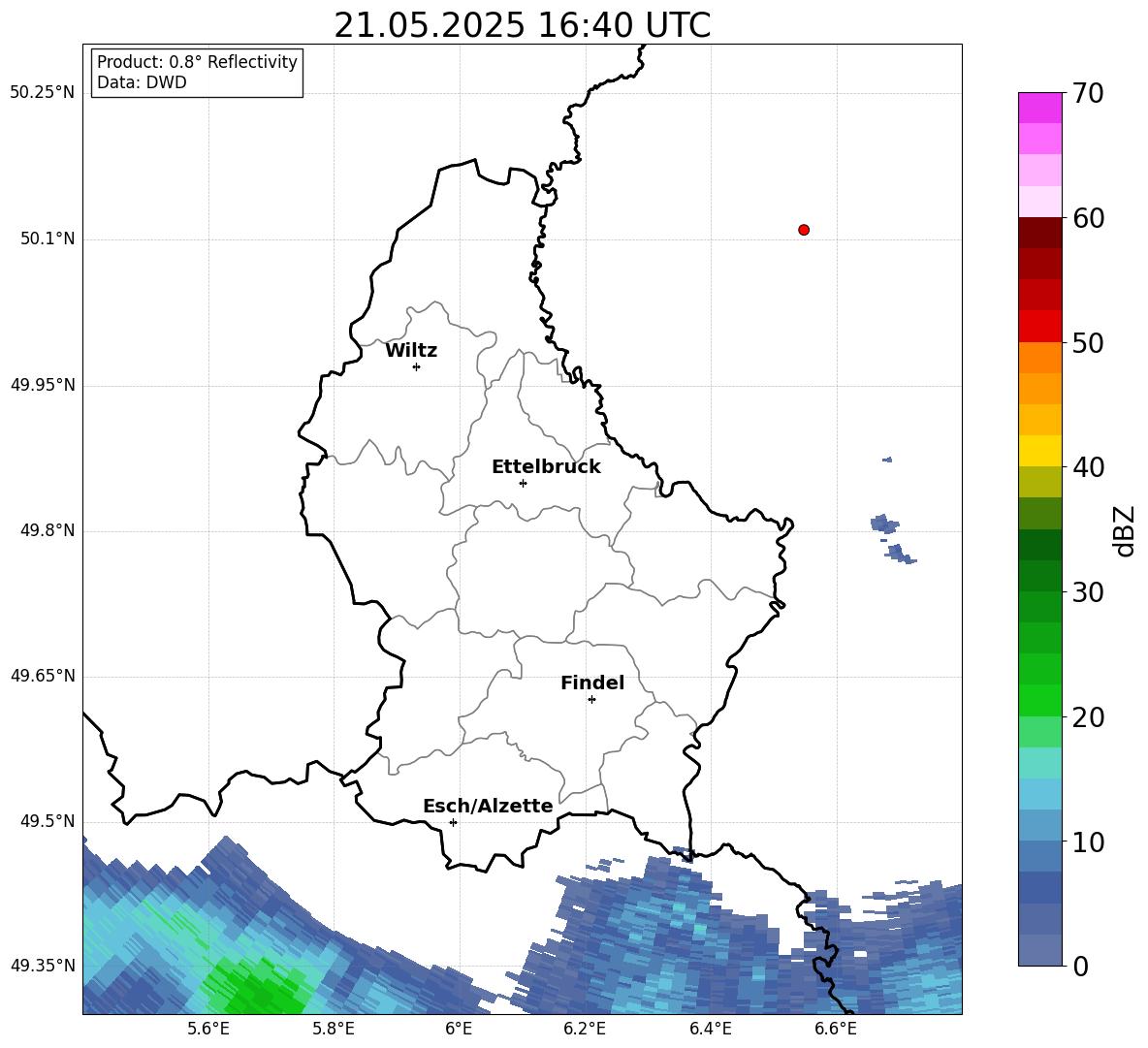
Task: Click the 50 tick on the colorbar
Action: 1088,342
